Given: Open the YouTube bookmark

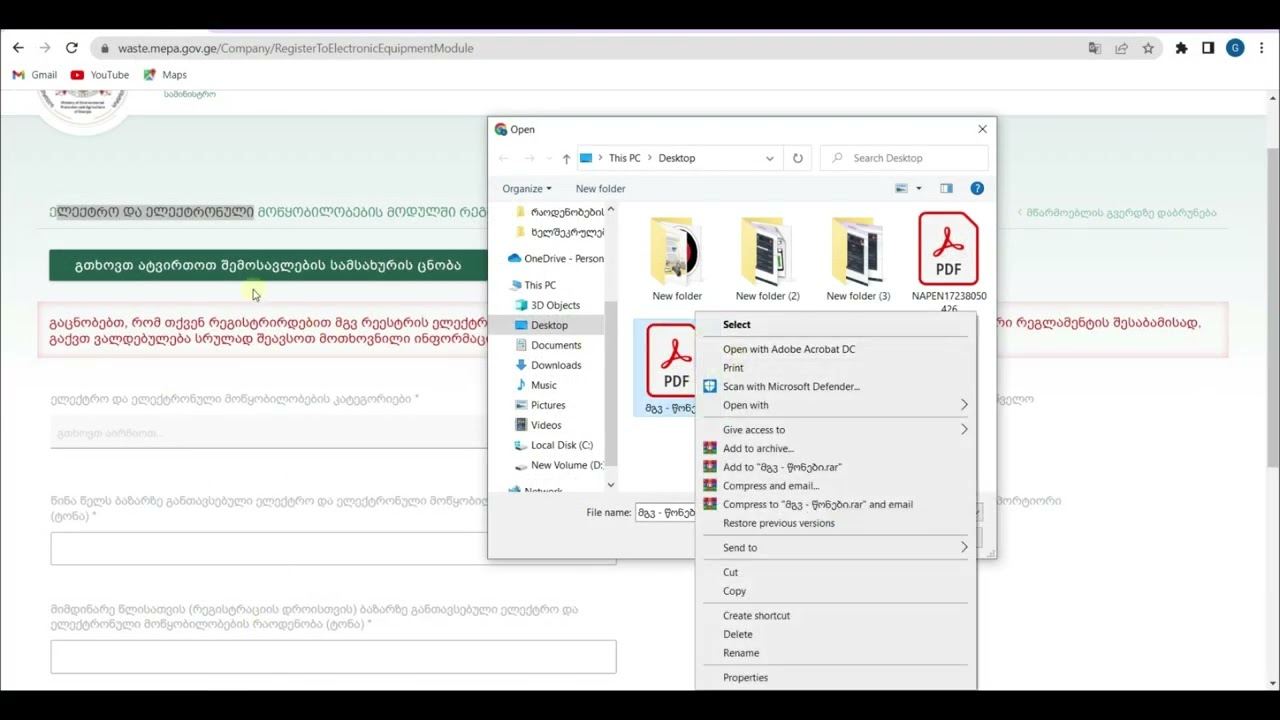Looking at the screenshot, I should (100, 75).
